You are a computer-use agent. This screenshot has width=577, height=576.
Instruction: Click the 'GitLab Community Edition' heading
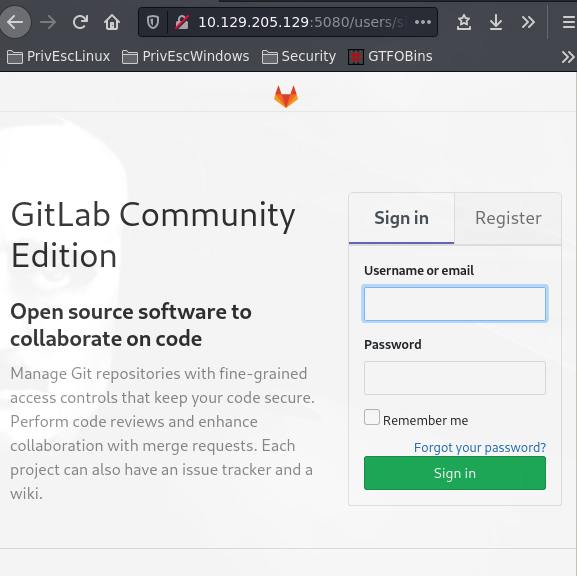[x=153, y=234]
